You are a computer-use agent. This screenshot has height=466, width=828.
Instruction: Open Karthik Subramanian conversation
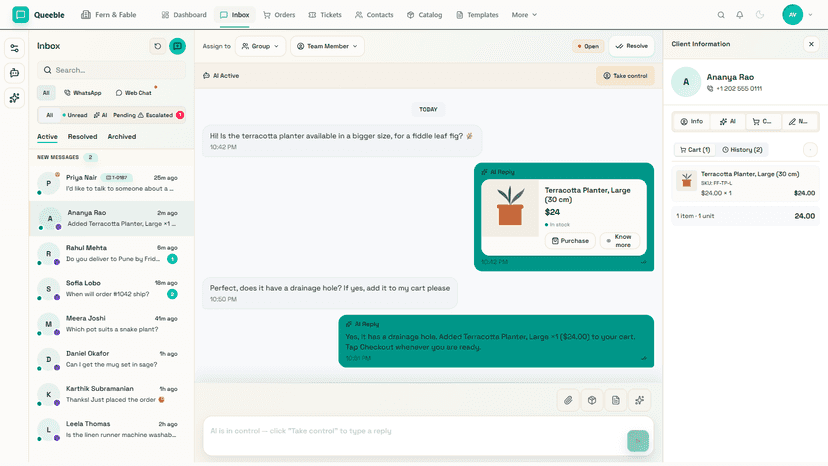111,394
